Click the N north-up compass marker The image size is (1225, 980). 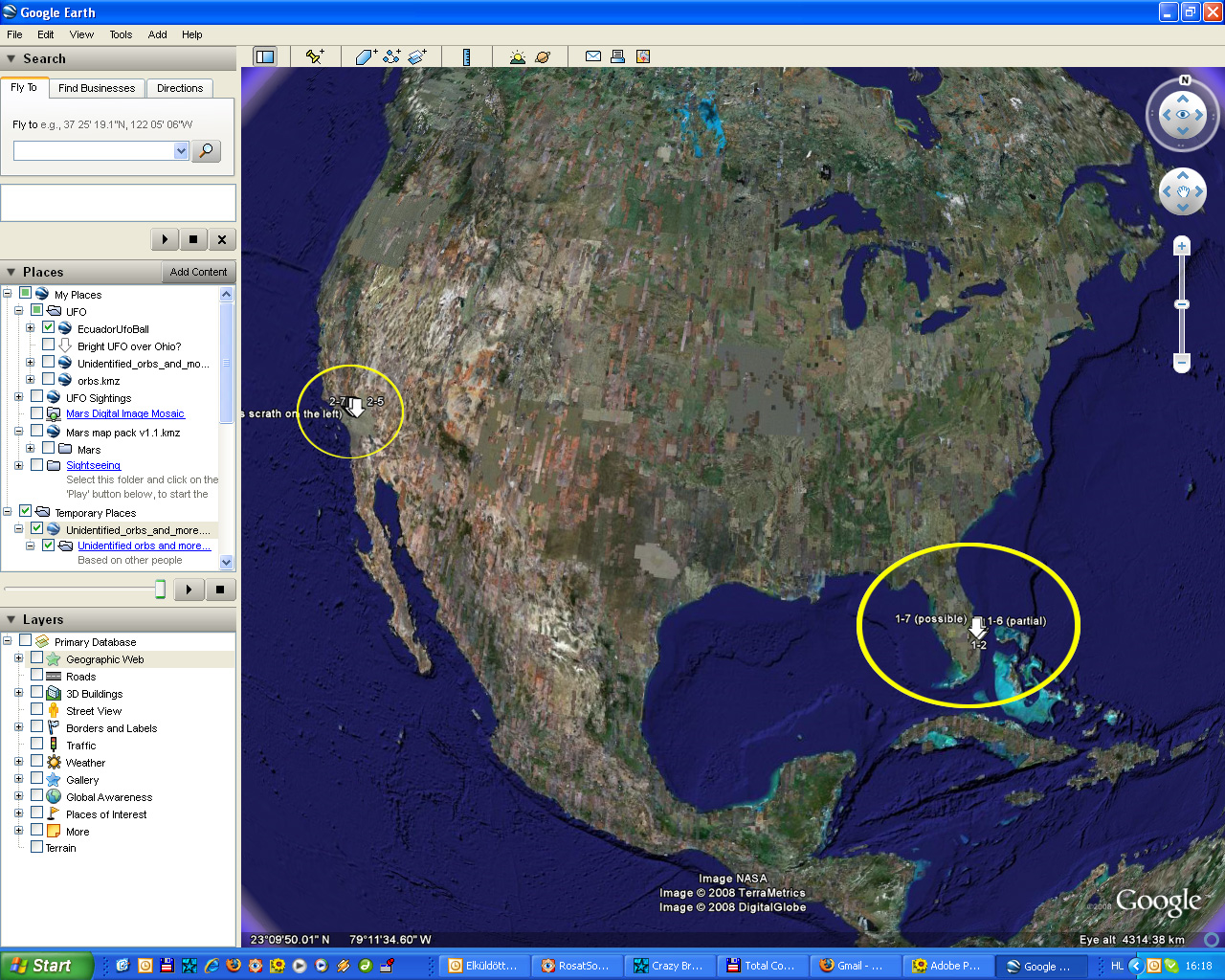[x=1185, y=80]
